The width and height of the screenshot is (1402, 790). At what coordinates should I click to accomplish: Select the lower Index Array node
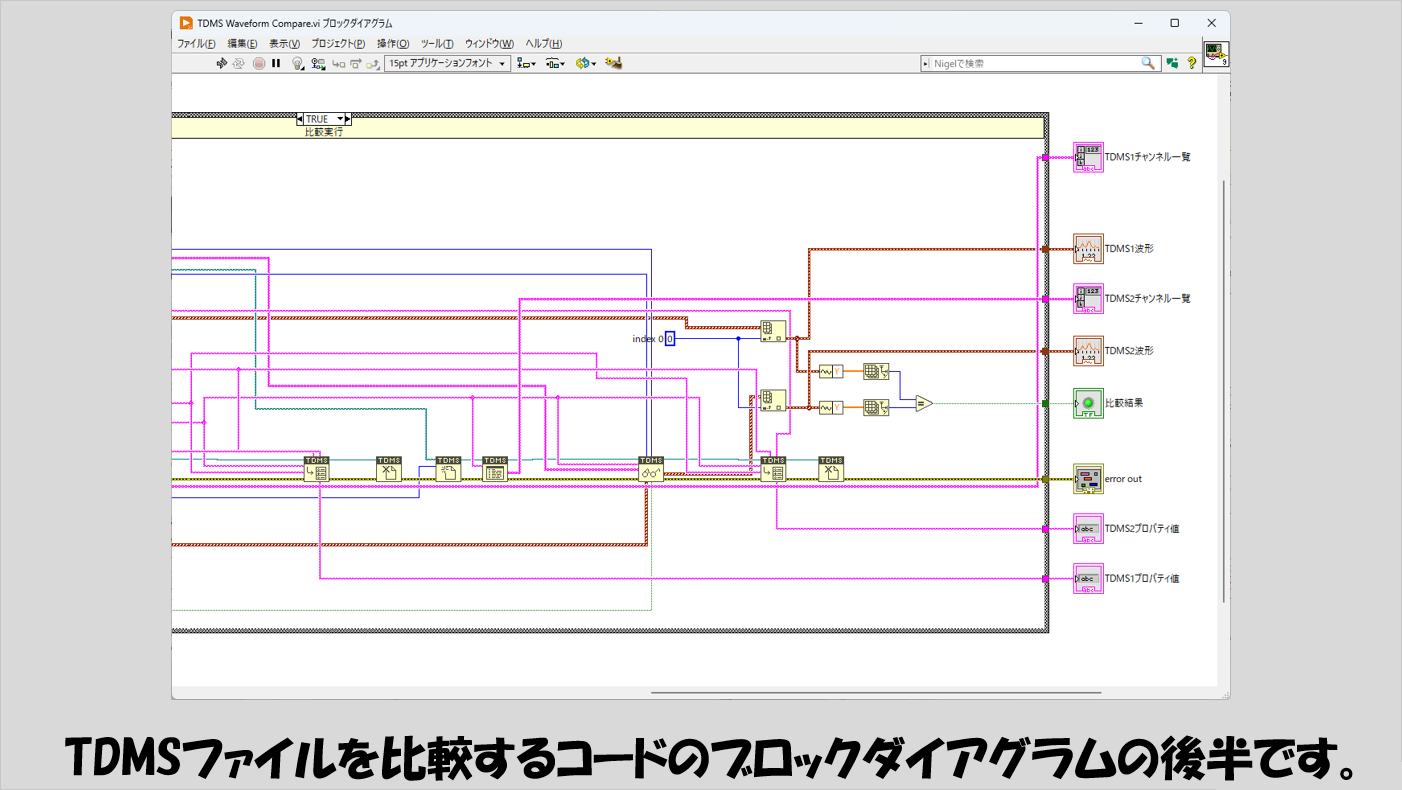pos(773,400)
